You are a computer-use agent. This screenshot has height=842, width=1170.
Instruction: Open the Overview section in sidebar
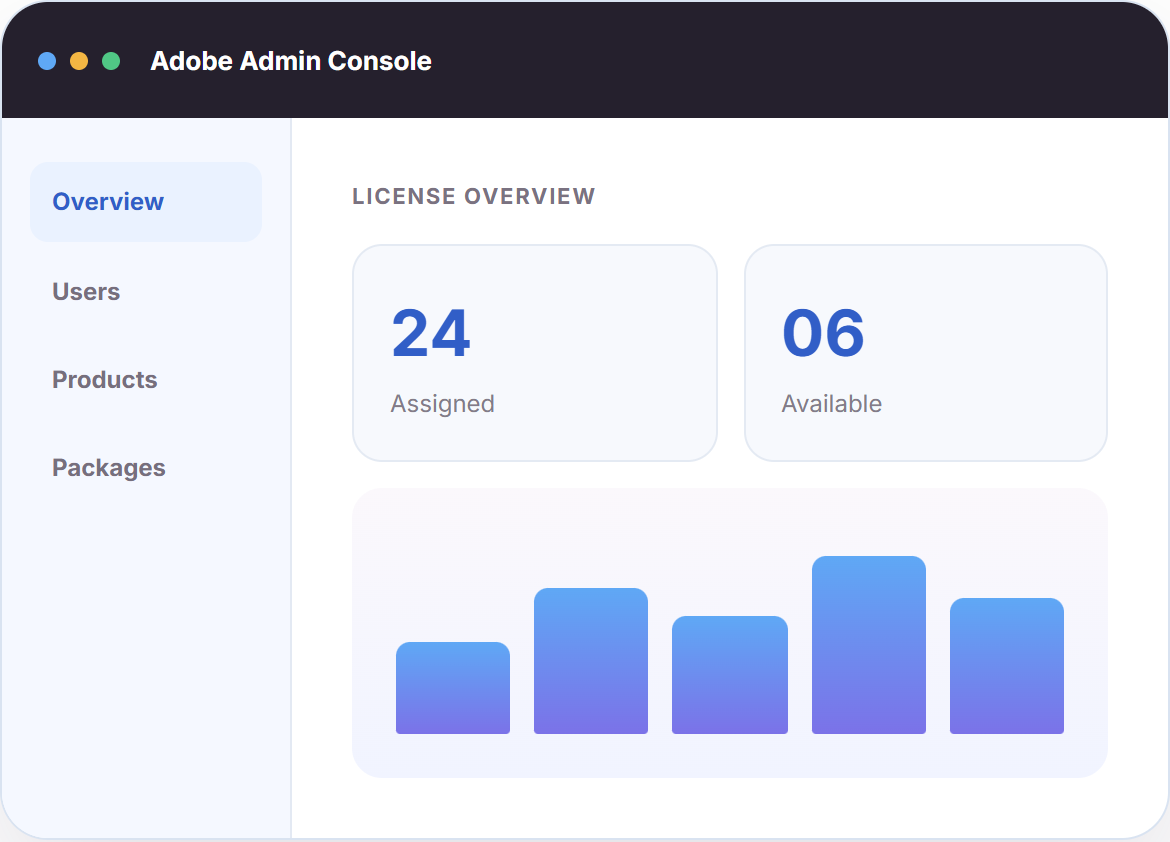pos(146,202)
